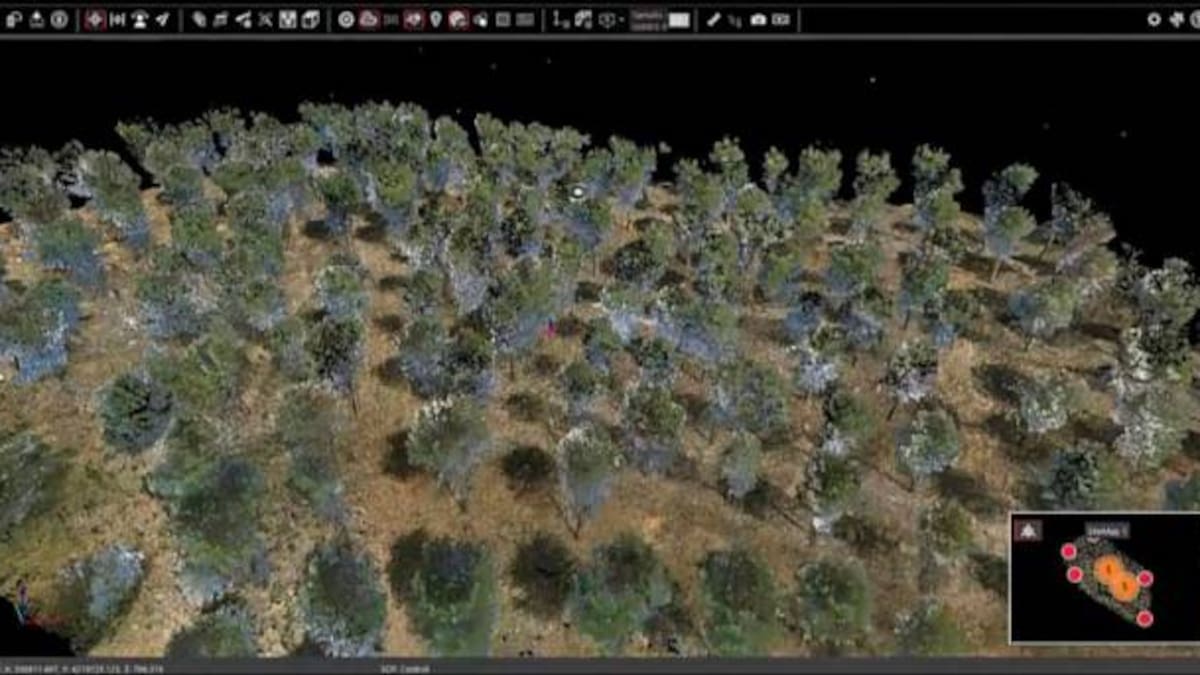Click the point-to-point distance icon
The image size is (1200, 675).
[x=736, y=19]
